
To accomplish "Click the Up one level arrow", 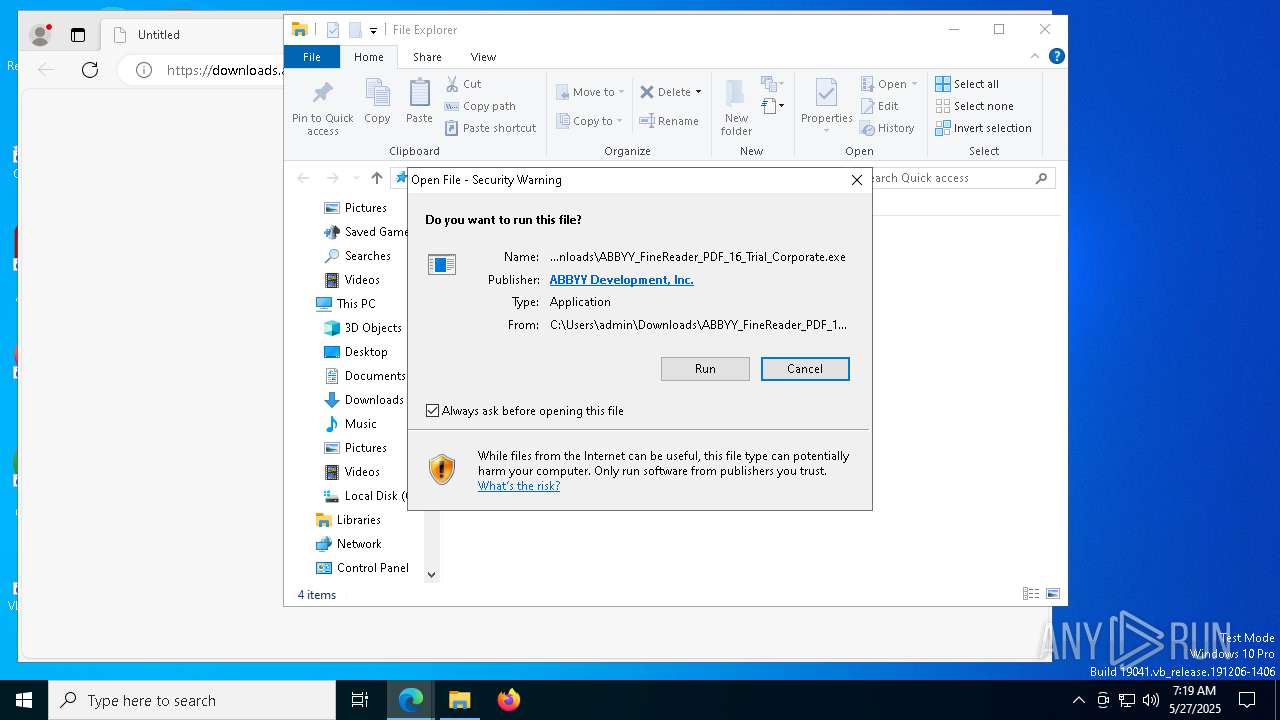I will click(376, 178).
